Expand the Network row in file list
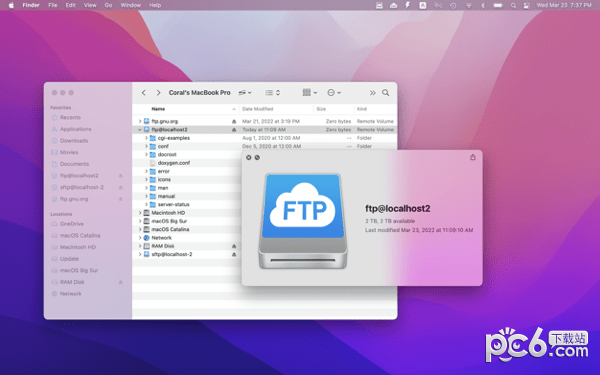600x375 pixels. click(x=140, y=238)
